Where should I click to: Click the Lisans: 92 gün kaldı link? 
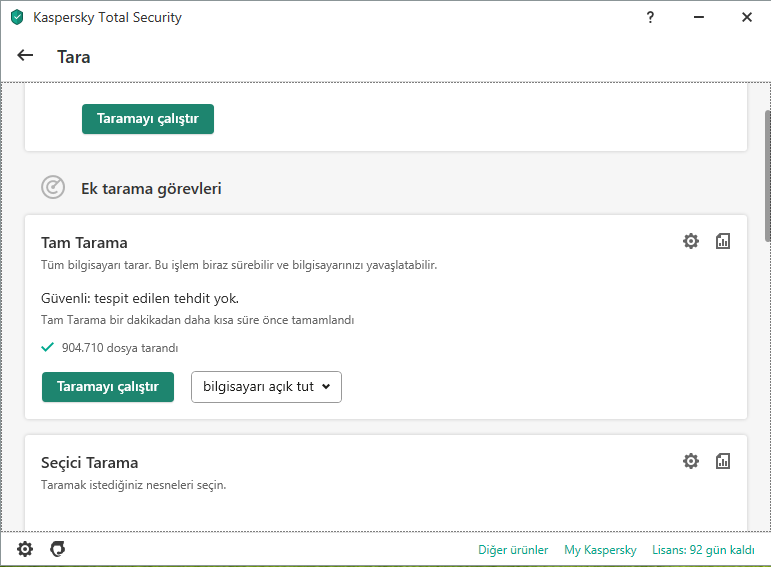click(702, 550)
